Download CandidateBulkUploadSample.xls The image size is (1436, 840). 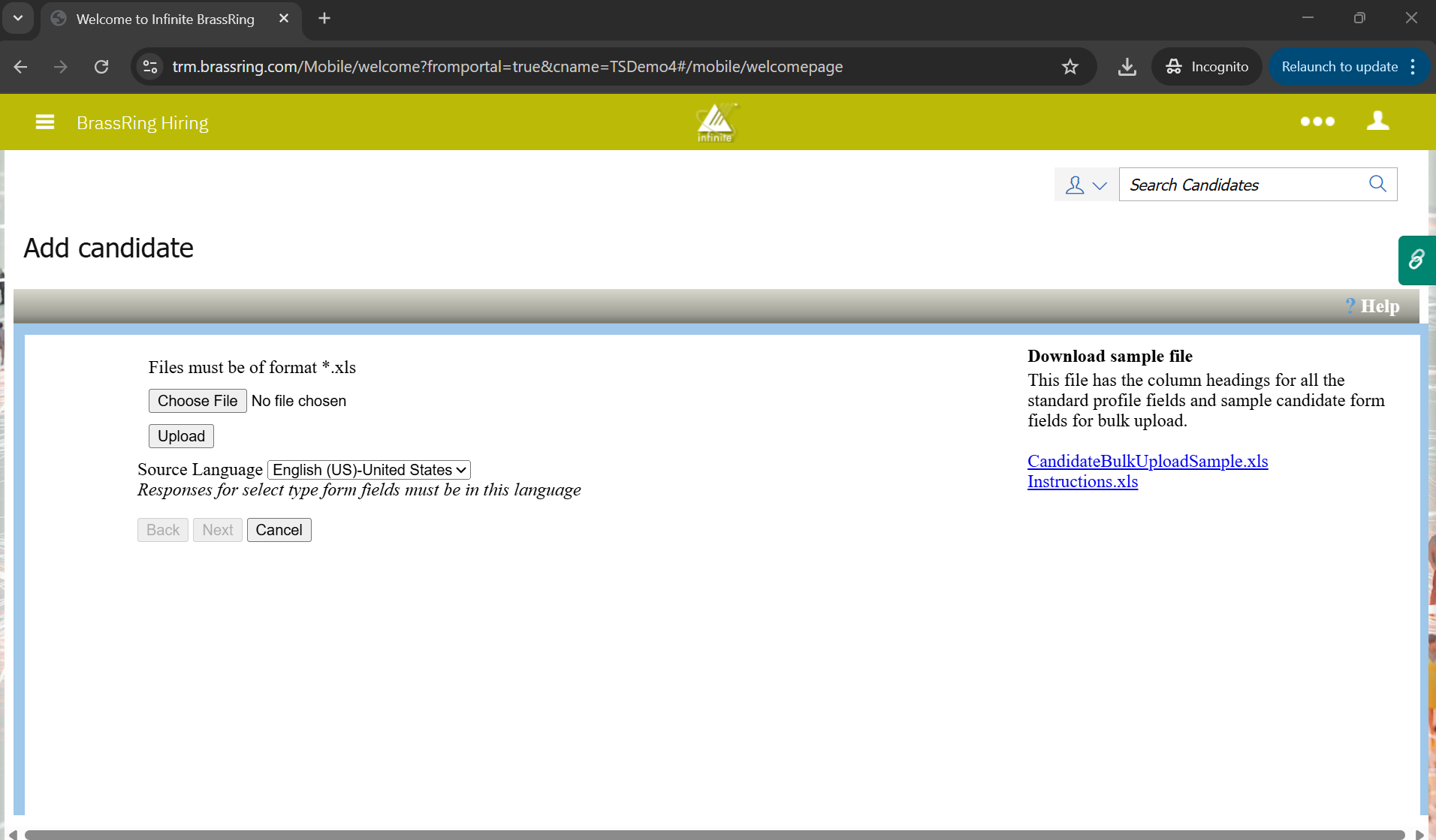1147,461
